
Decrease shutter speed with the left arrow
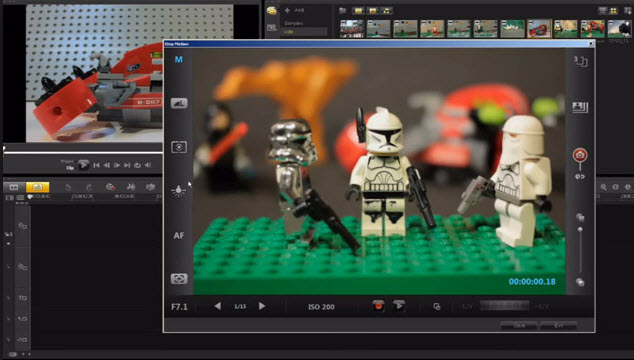(218, 306)
